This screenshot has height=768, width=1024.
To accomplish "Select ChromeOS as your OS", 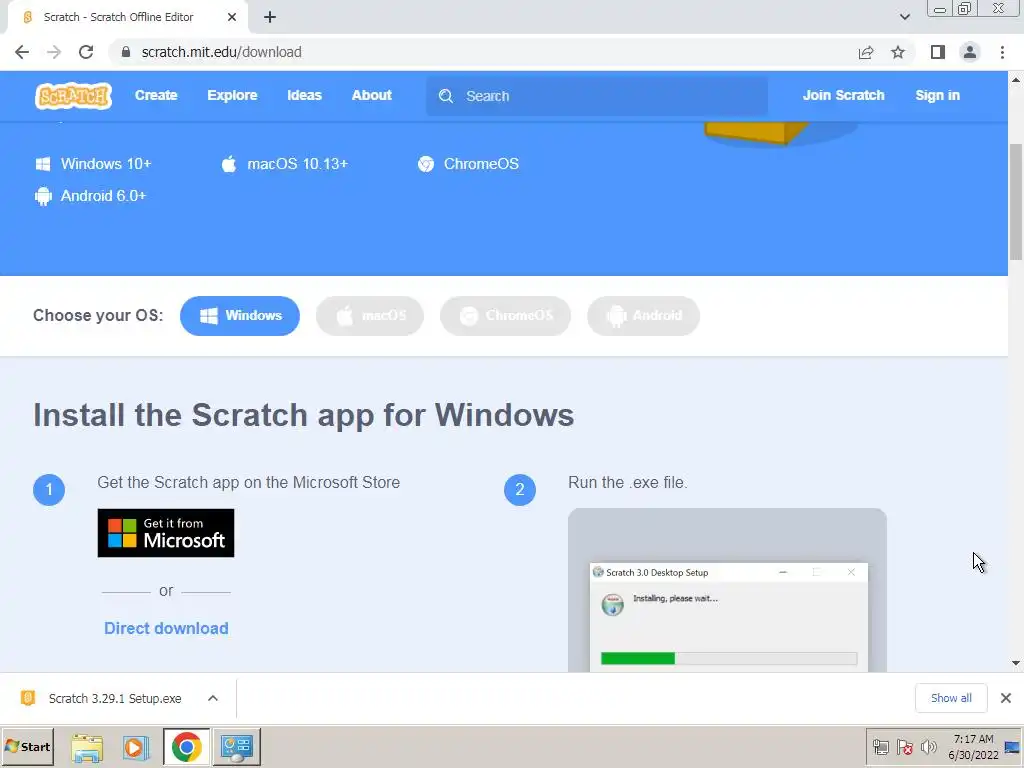I will (x=505, y=316).
